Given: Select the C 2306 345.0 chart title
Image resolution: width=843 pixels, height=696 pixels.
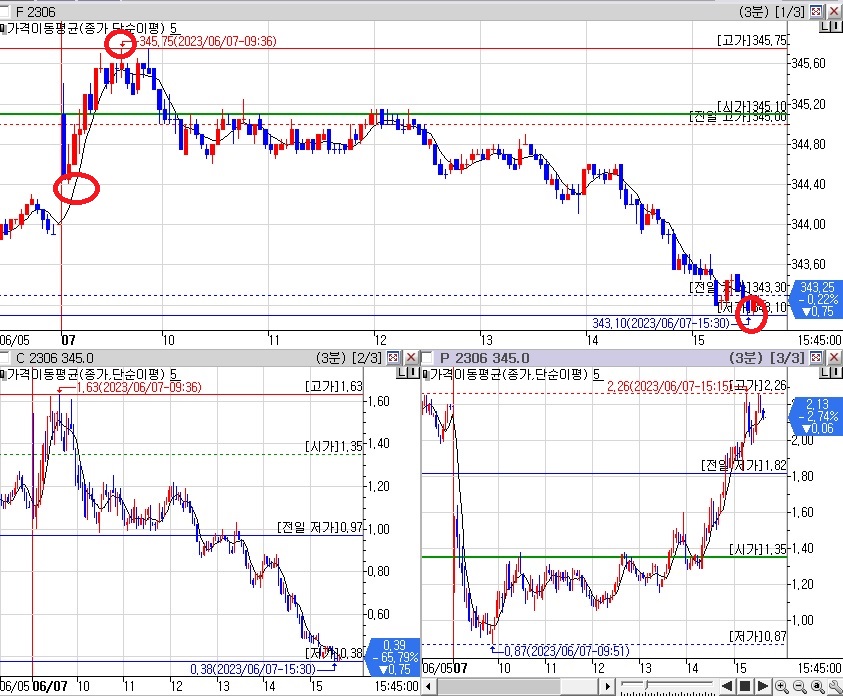Looking at the screenshot, I should [x=55, y=358].
